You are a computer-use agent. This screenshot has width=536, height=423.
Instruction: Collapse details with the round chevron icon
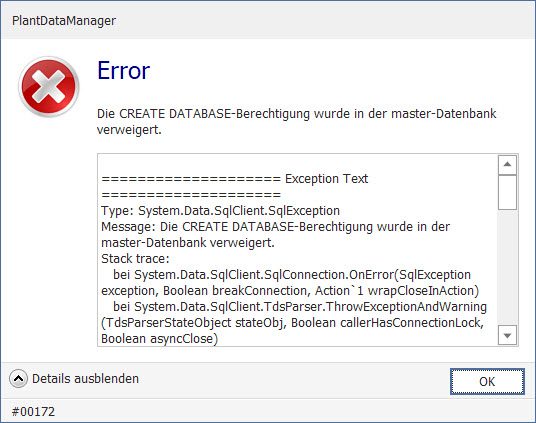point(18,379)
